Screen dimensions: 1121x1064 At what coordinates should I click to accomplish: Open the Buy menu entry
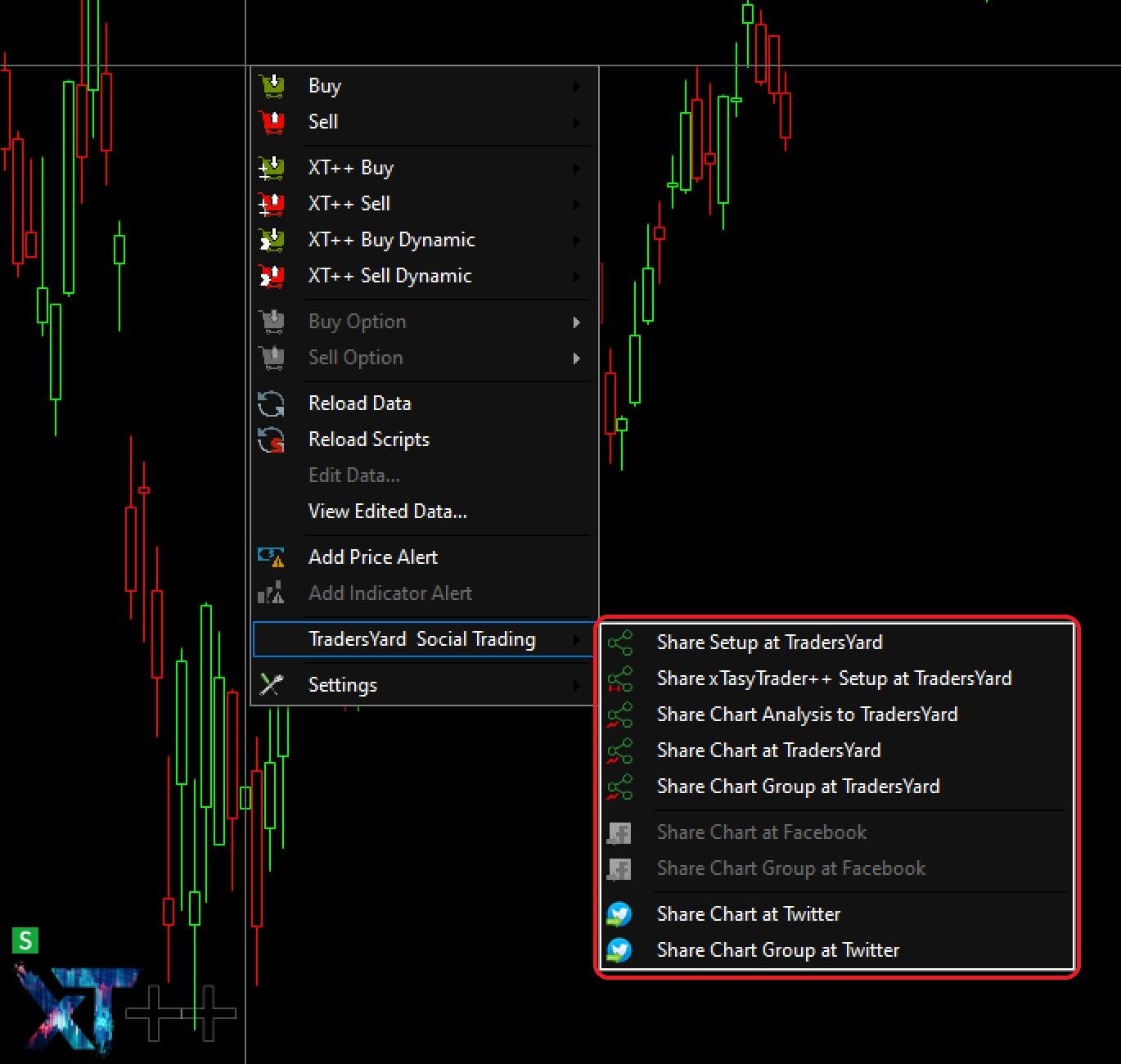click(x=424, y=86)
